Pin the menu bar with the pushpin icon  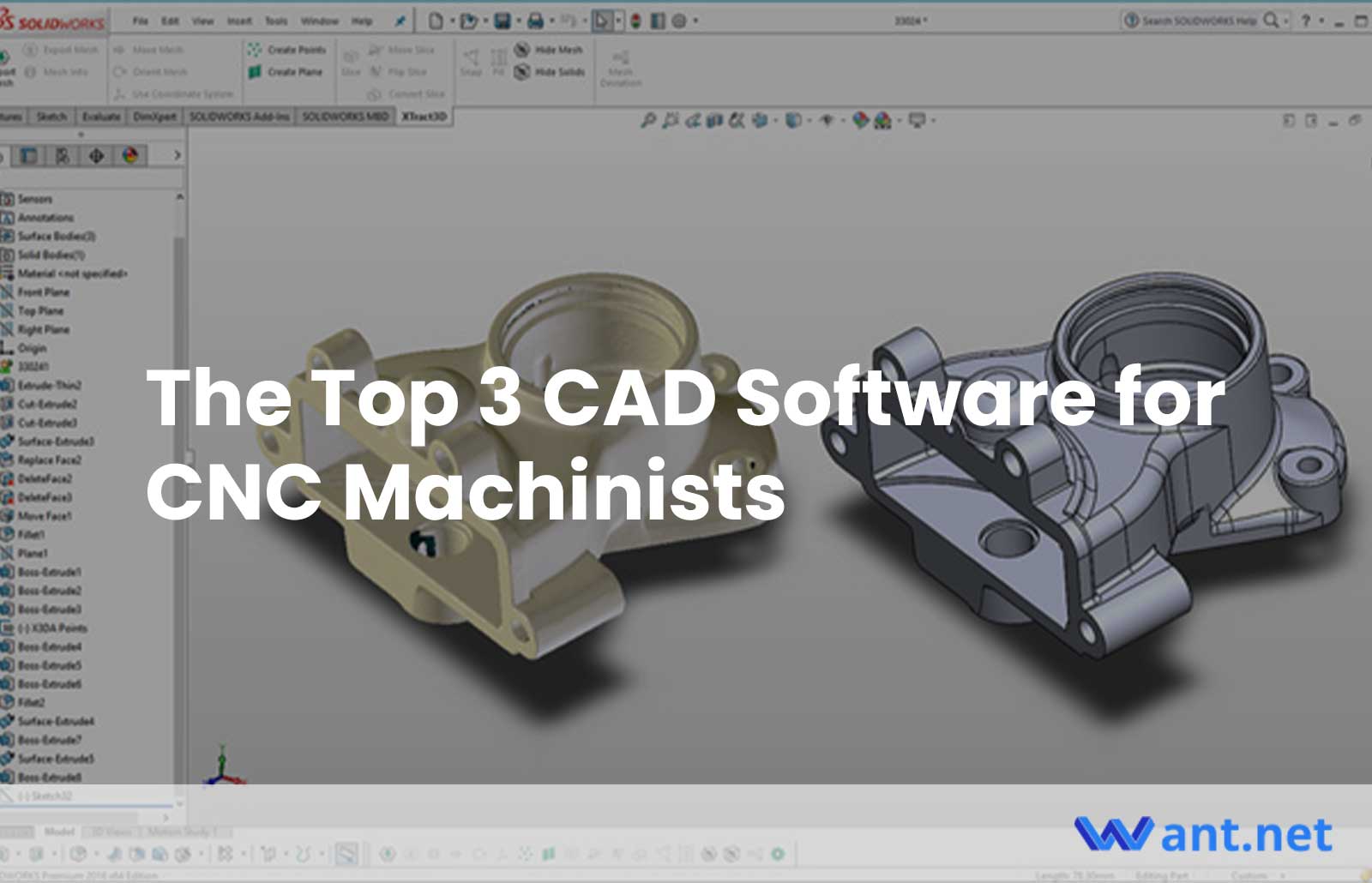pyautogui.click(x=400, y=21)
